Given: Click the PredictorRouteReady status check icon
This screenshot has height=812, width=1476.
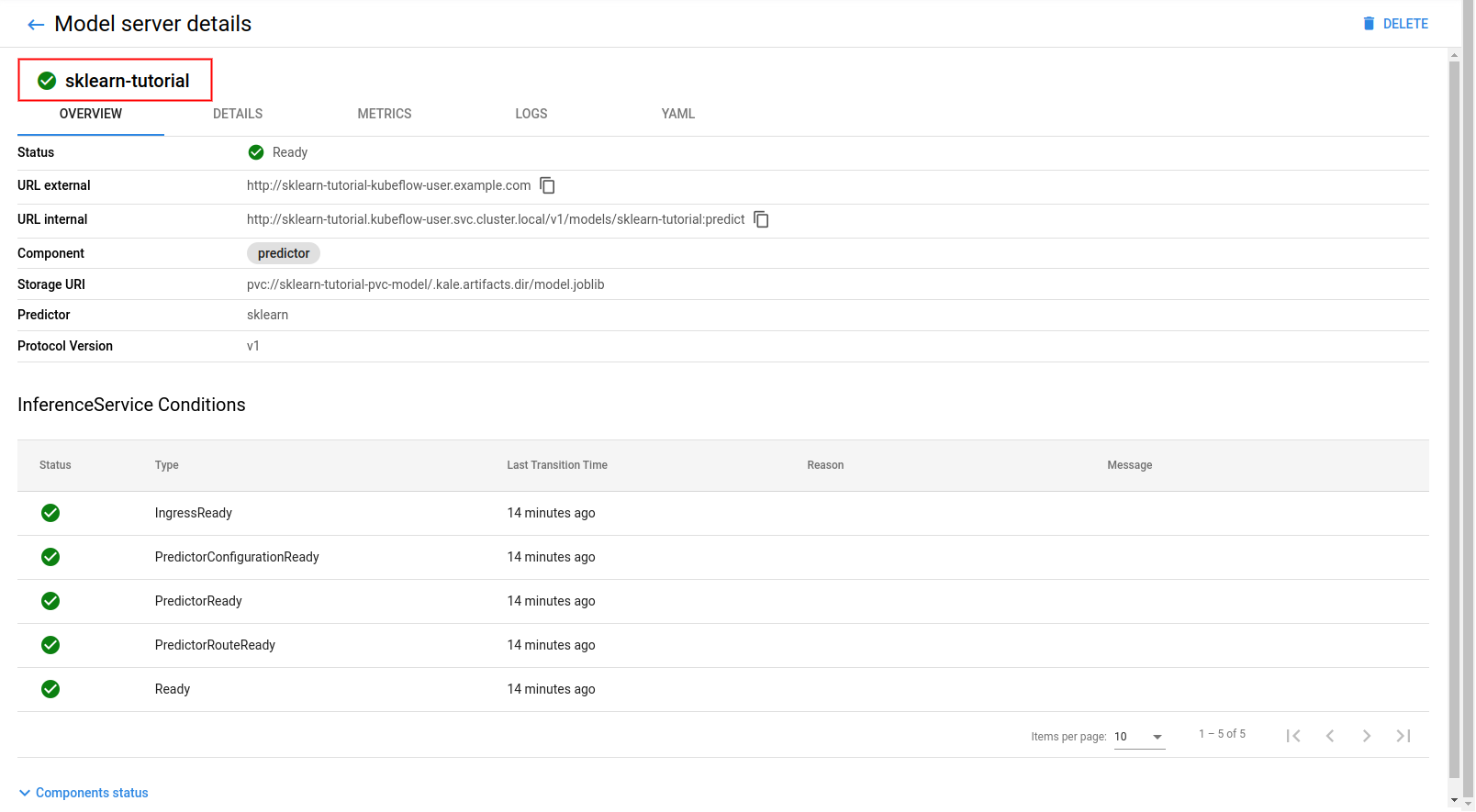Looking at the screenshot, I should (x=50, y=645).
